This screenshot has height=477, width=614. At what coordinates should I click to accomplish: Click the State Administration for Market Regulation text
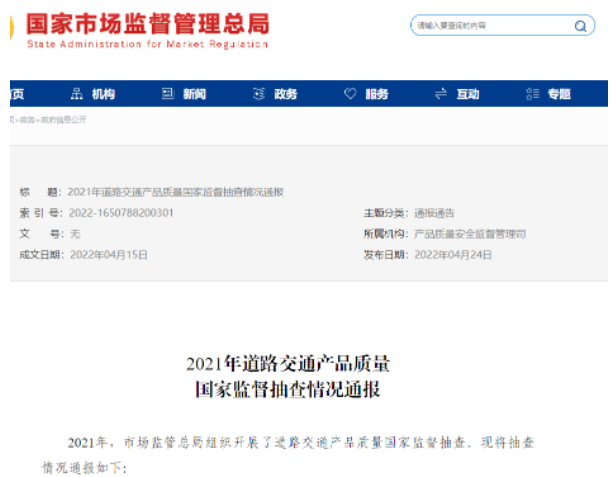(x=147, y=44)
